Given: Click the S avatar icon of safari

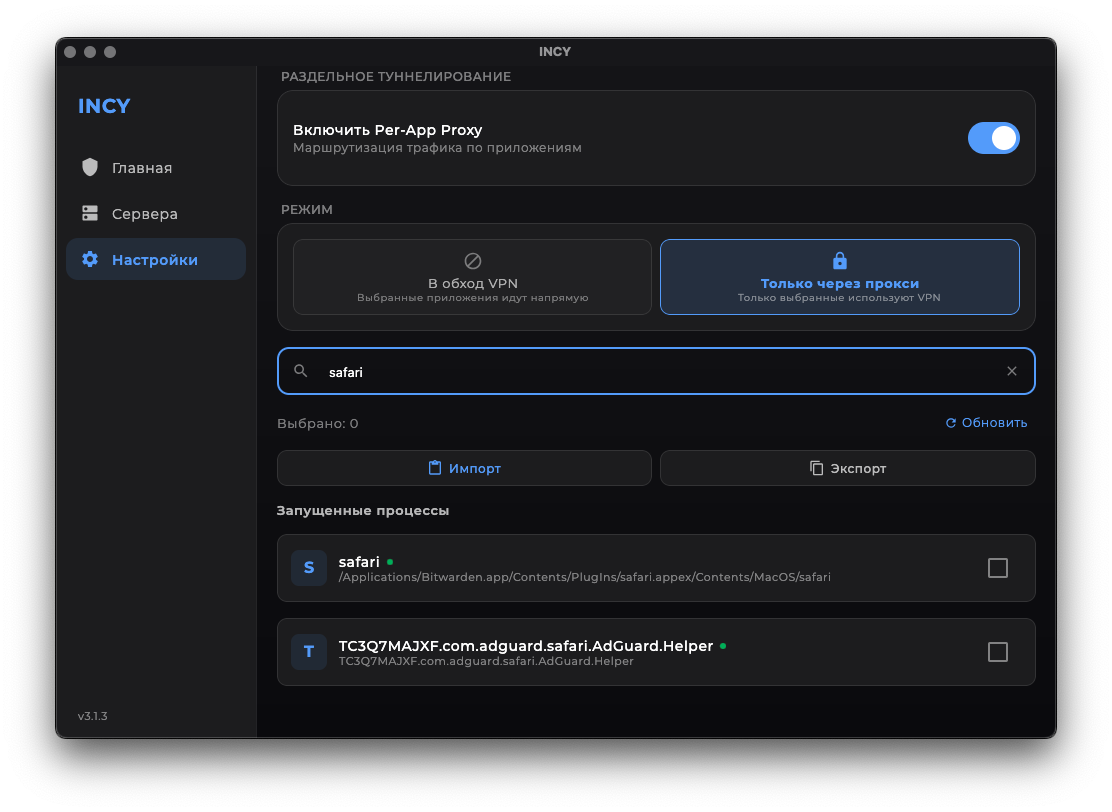Looking at the screenshot, I should point(308,567).
